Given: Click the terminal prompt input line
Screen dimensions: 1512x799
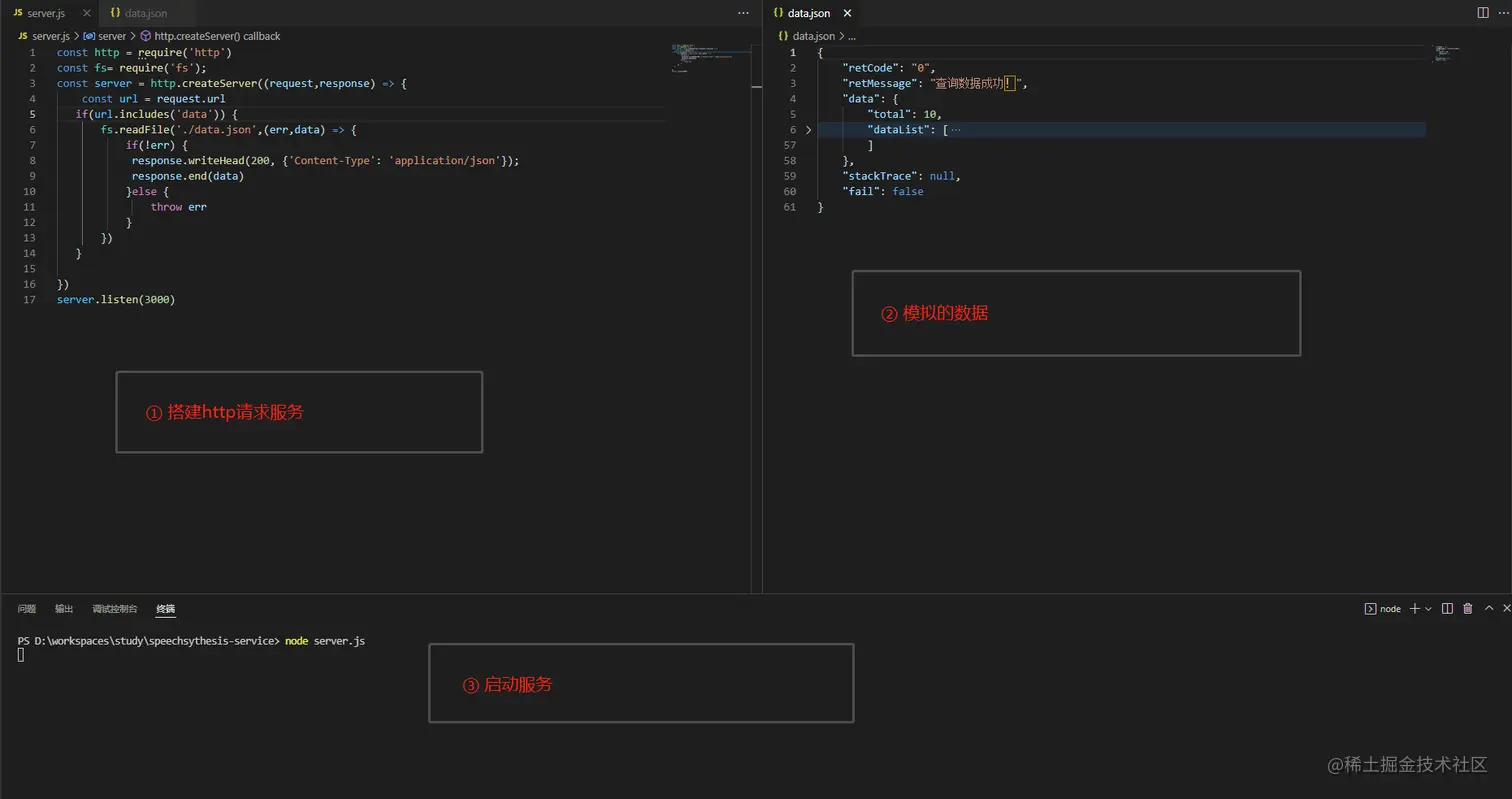Looking at the screenshot, I should tap(191, 641).
